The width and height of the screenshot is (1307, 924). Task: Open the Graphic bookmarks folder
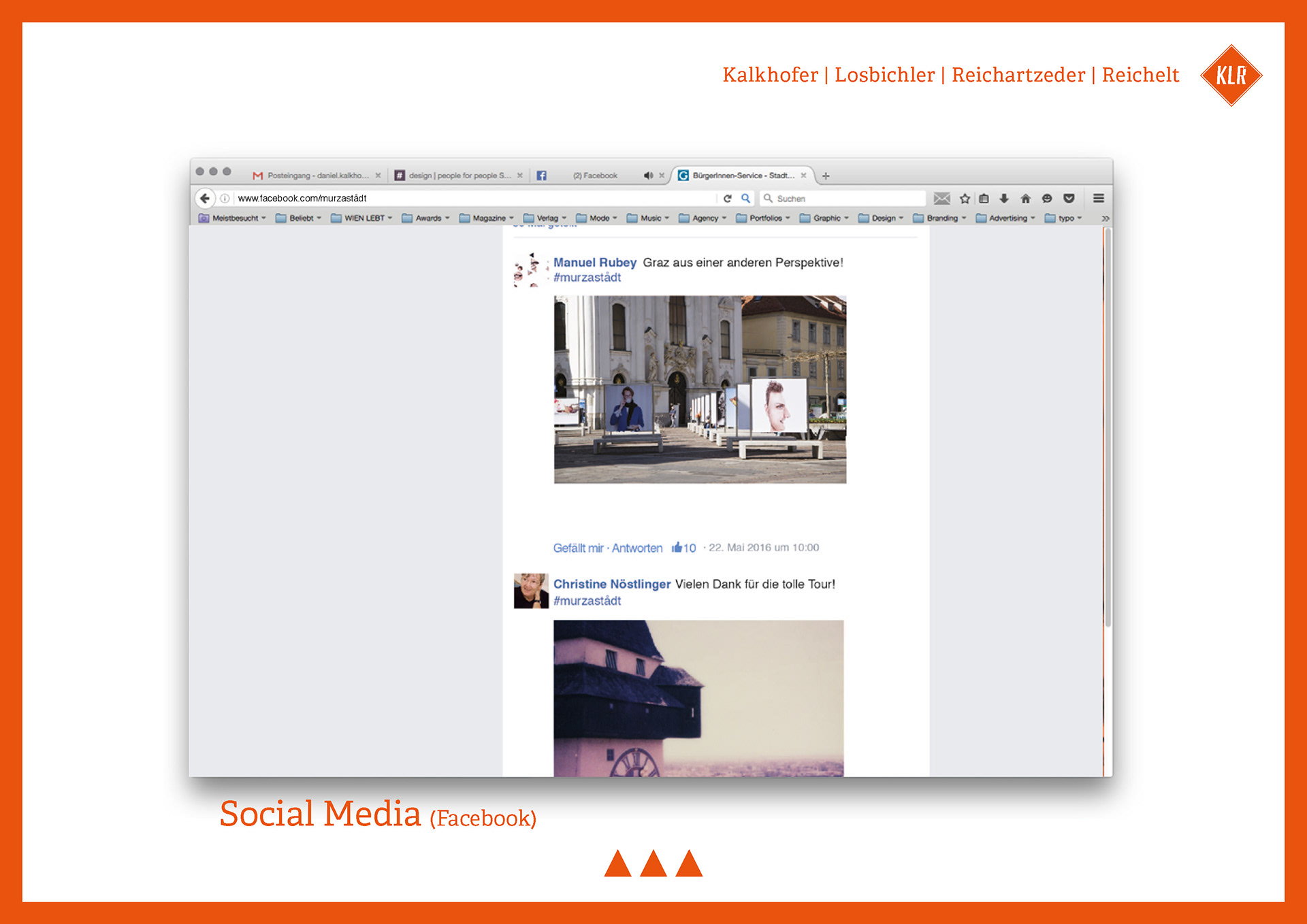tap(824, 218)
